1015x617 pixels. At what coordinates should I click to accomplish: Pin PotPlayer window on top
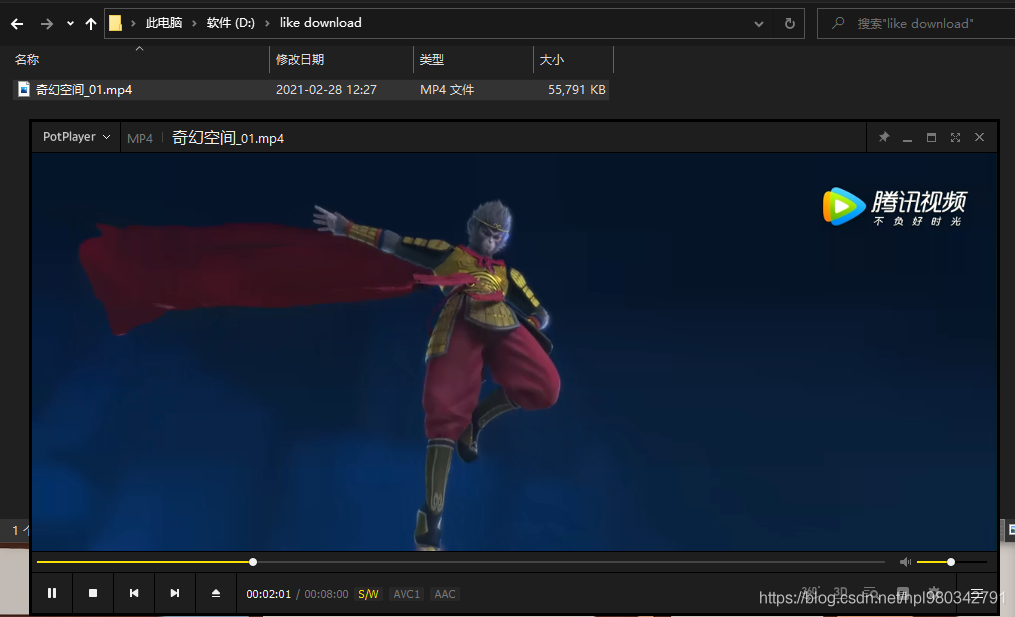coord(884,137)
